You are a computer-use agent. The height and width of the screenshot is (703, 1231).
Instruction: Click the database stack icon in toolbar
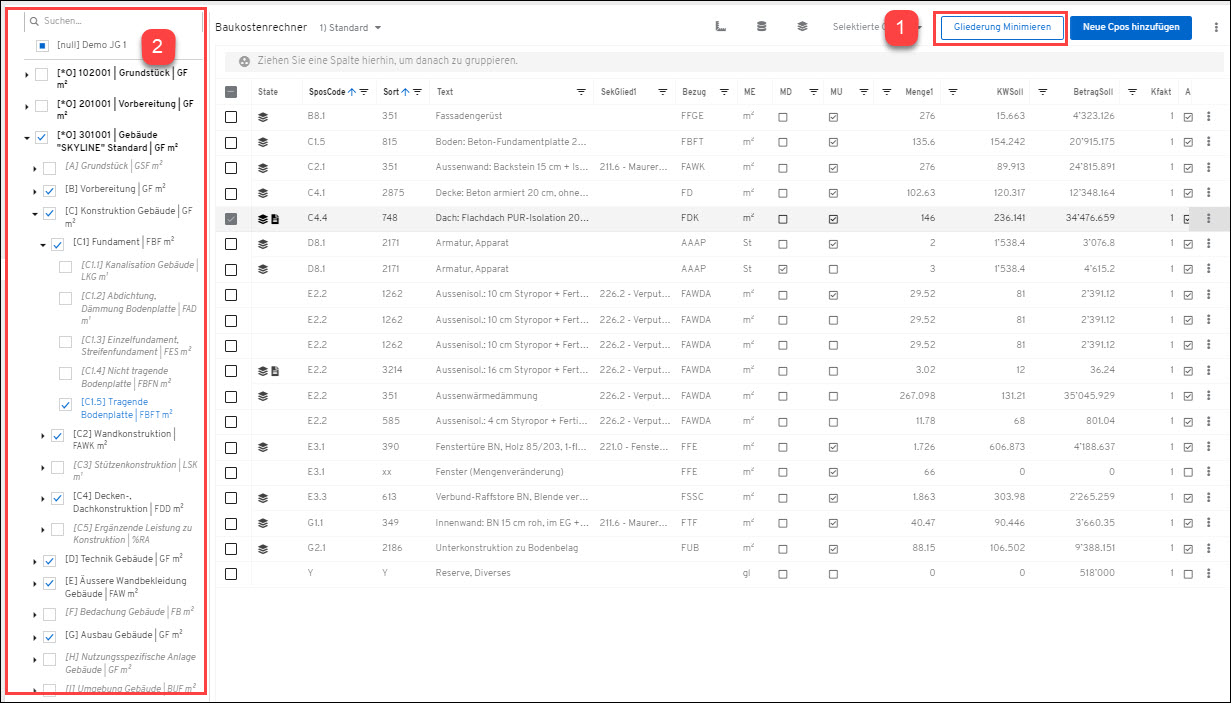tap(761, 27)
